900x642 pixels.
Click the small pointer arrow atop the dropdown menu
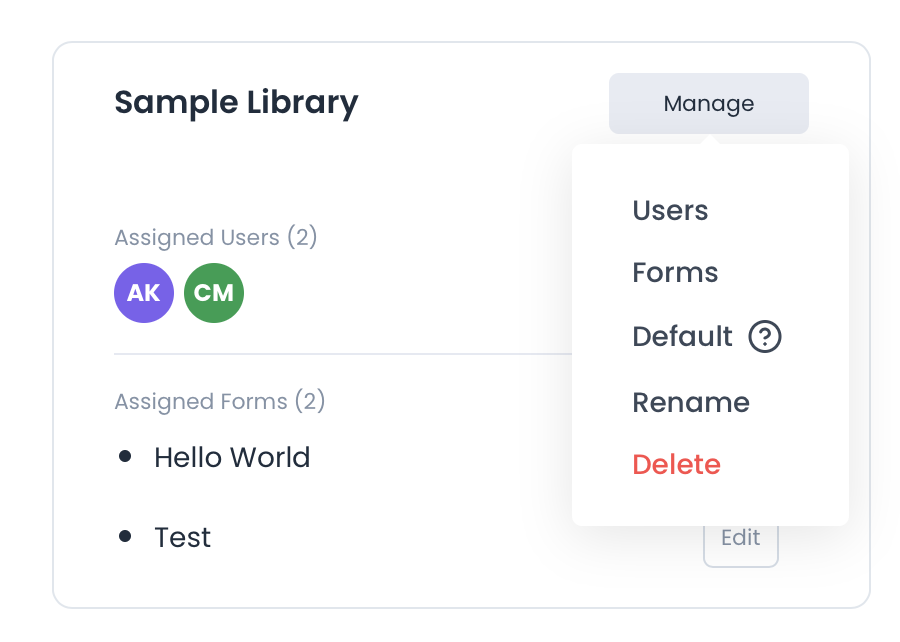click(709, 140)
